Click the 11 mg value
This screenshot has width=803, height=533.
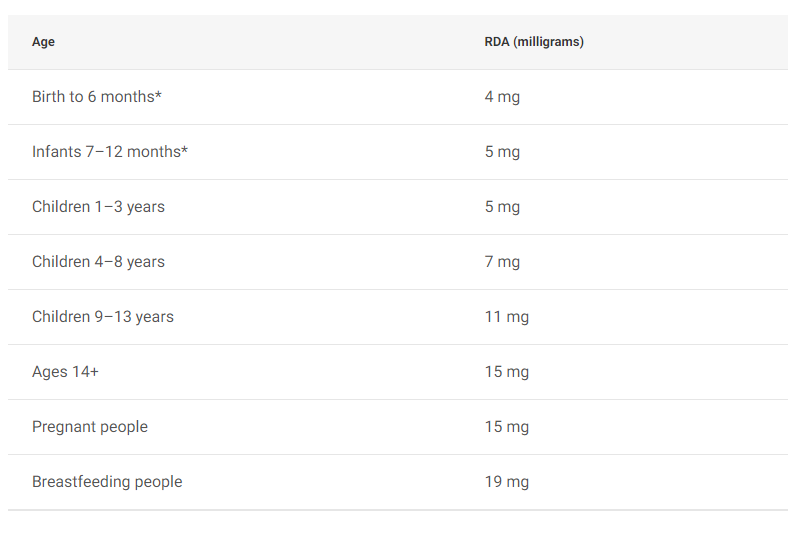(x=506, y=317)
